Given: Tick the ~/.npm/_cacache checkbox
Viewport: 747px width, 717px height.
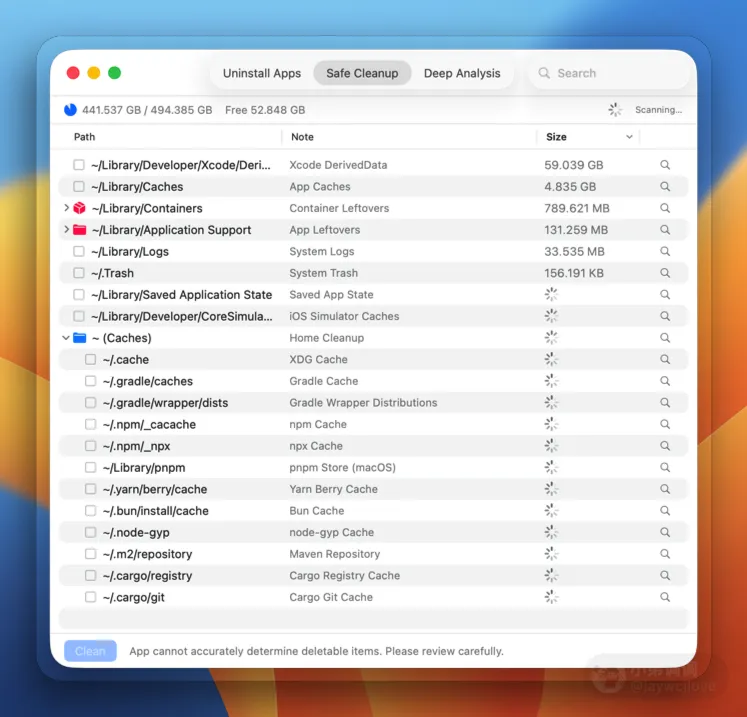Looking at the screenshot, I should (90, 424).
